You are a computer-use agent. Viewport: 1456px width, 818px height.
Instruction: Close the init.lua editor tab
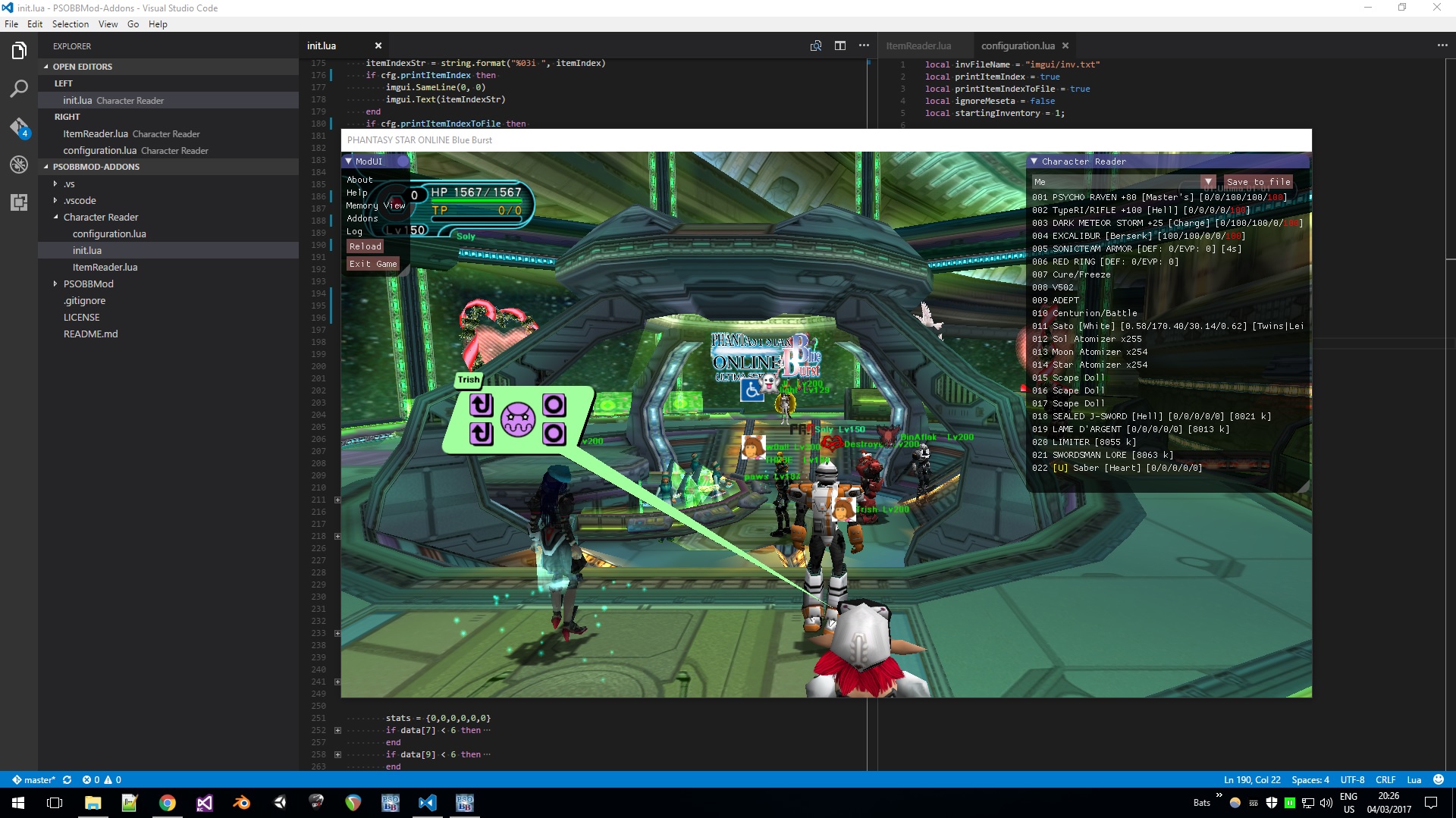pos(378,45)
